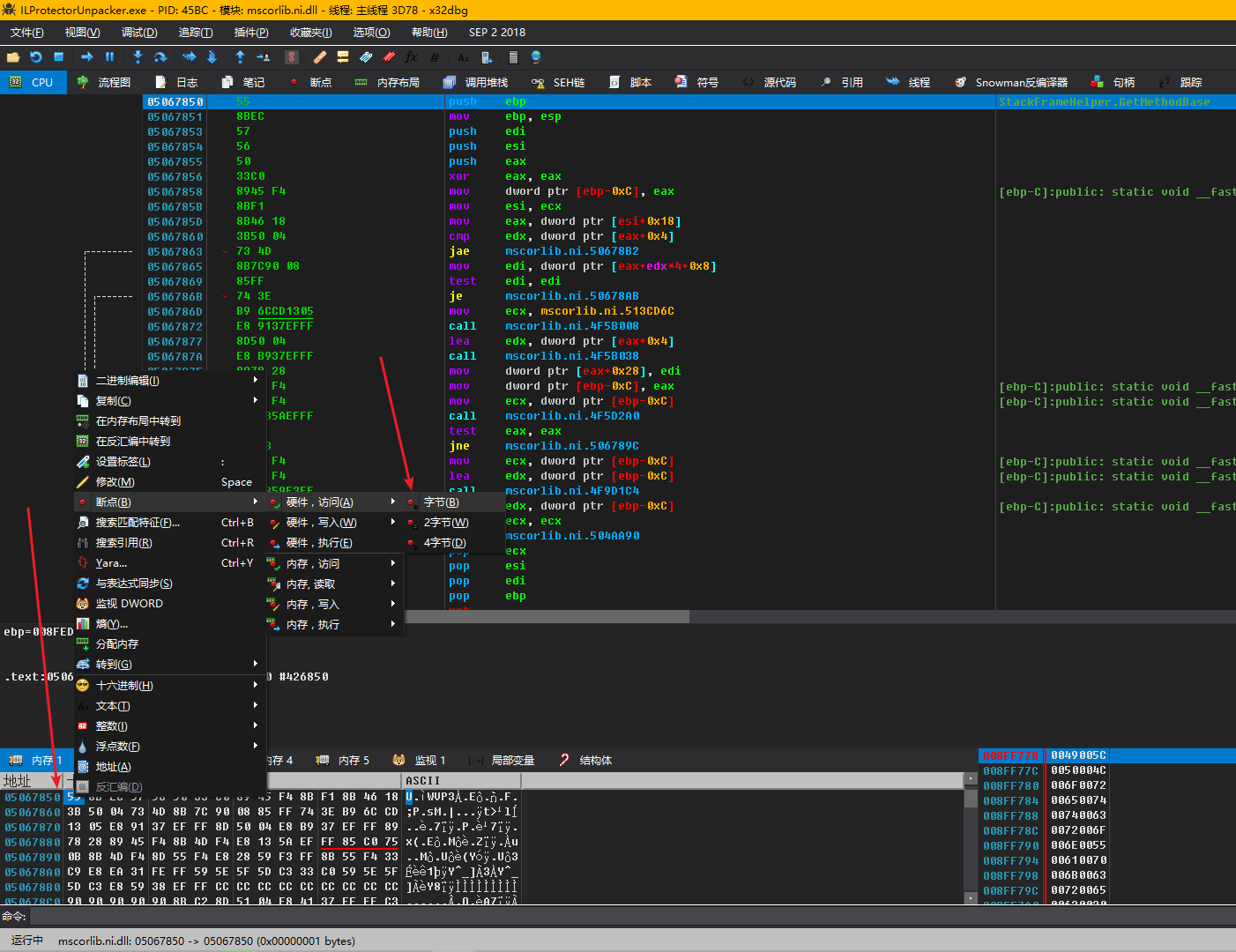Click the restart debuggee icon
This screenshot has width=1236, height=952.
36,57
